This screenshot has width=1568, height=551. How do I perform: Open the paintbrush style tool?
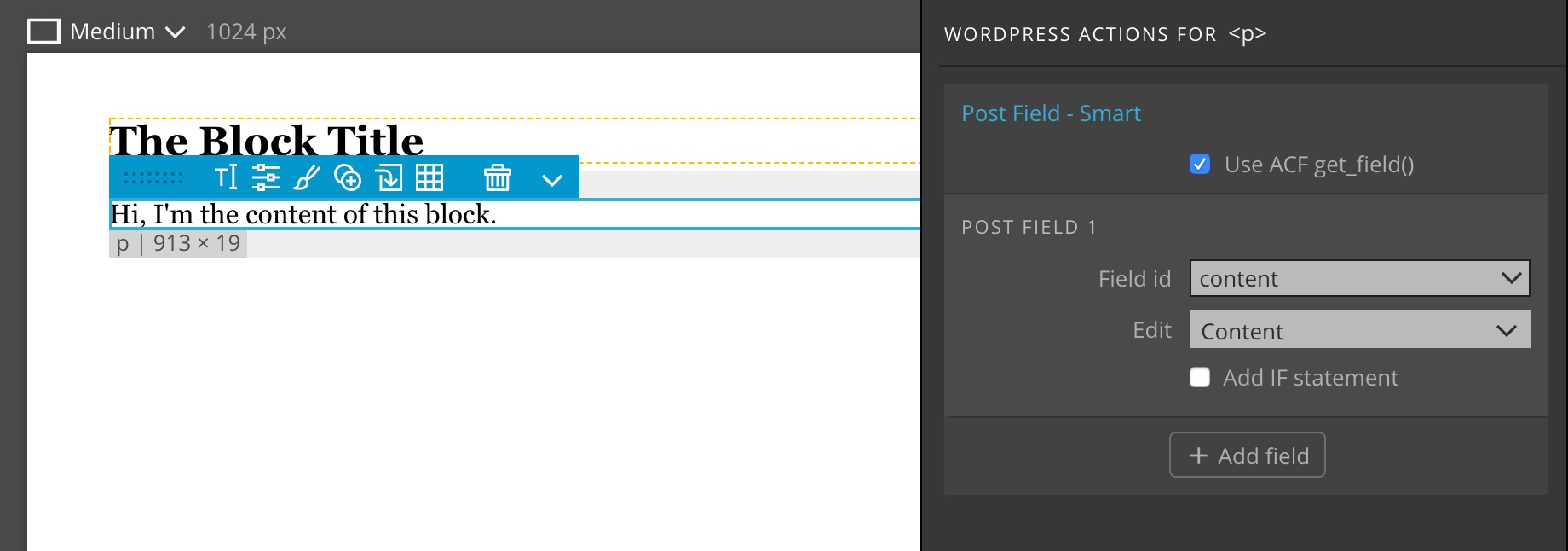click(307, 177)
